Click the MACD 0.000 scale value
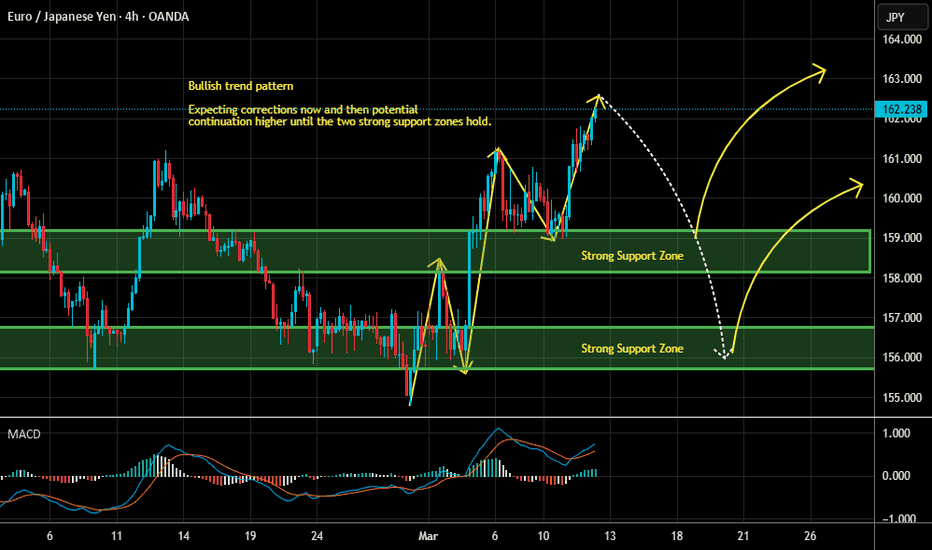This screenshot has height=550, width=932. (896, 476)
